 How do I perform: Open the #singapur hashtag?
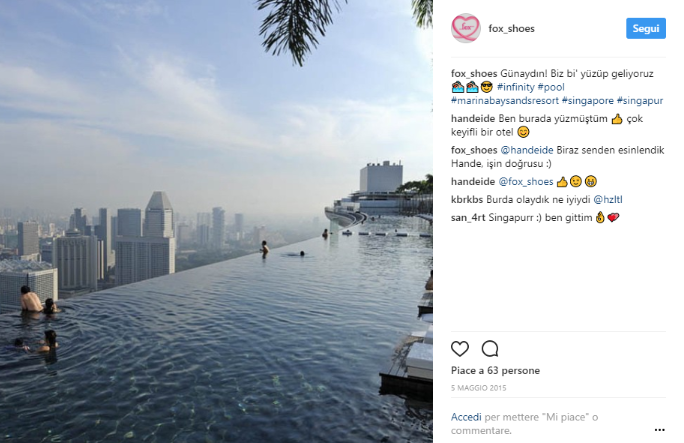coord(640,101)
